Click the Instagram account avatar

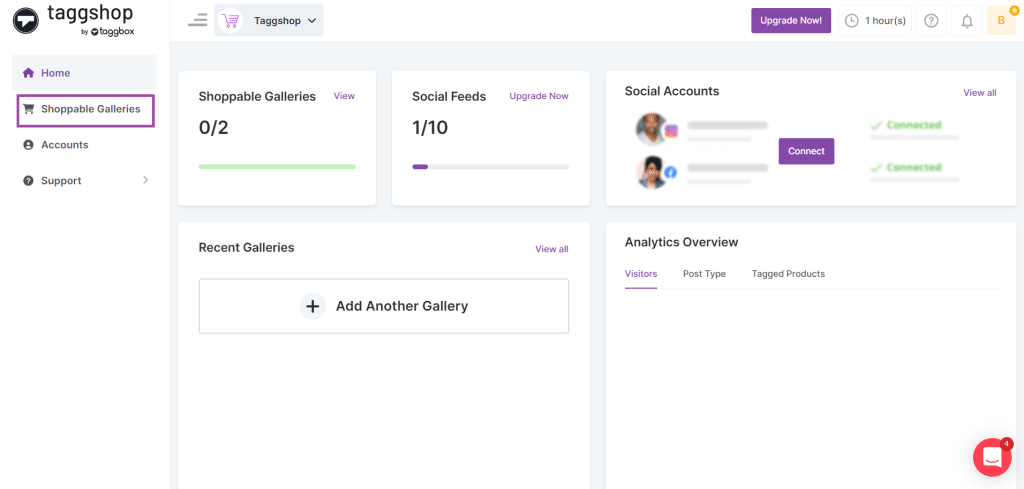[653, 129]
